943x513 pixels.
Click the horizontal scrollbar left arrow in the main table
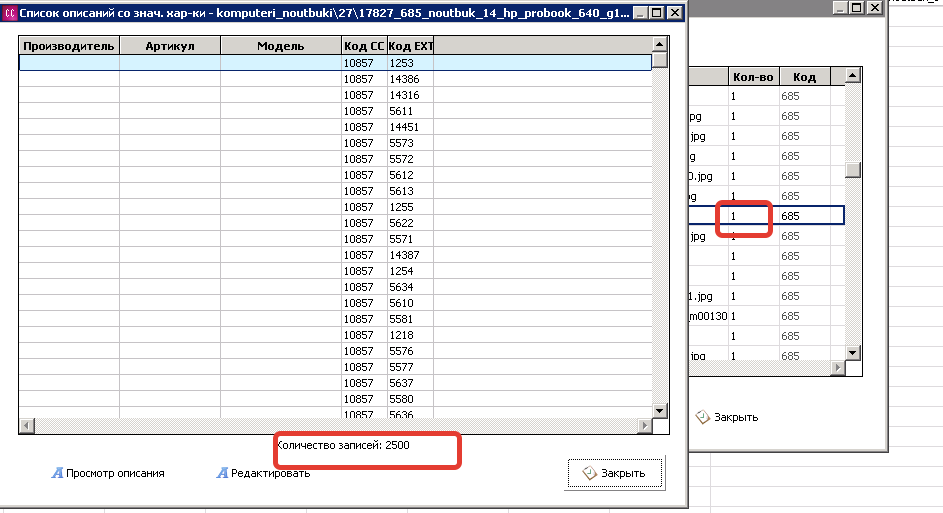[x=26, y=426]
